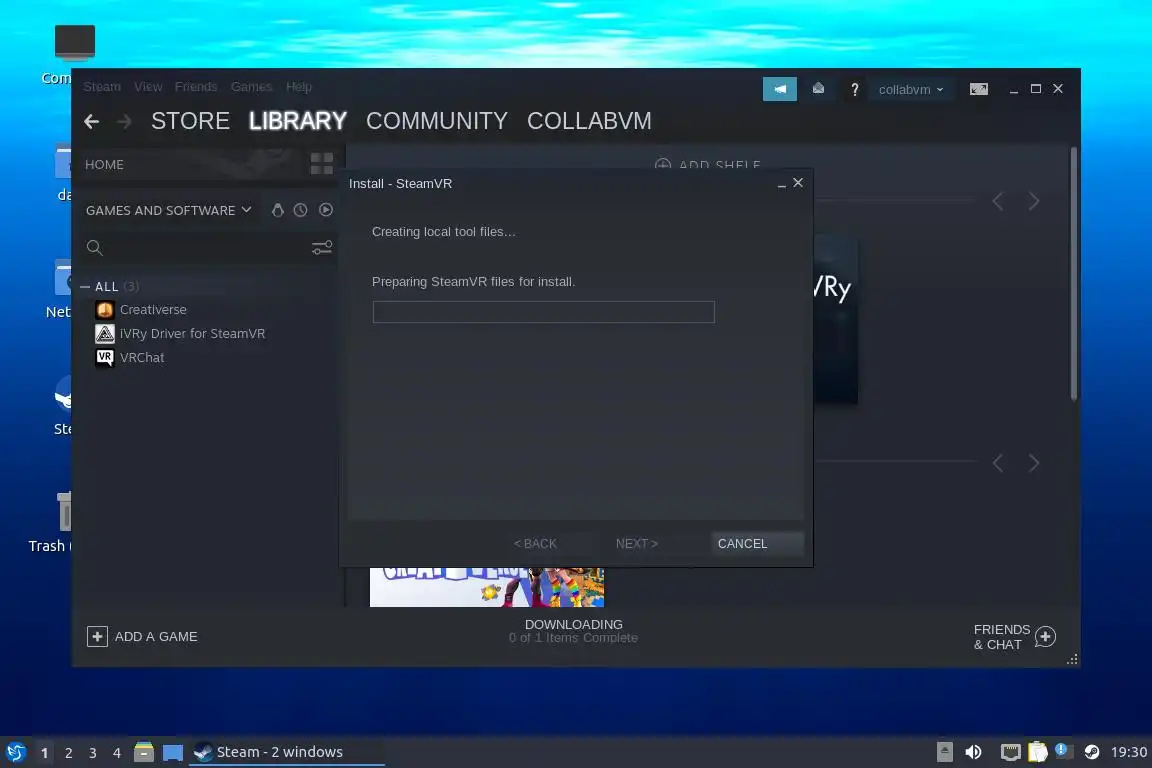Toggle the Linux penguin filter icon
Viewport: 1152px width, 768px height.
pos(277,210)
